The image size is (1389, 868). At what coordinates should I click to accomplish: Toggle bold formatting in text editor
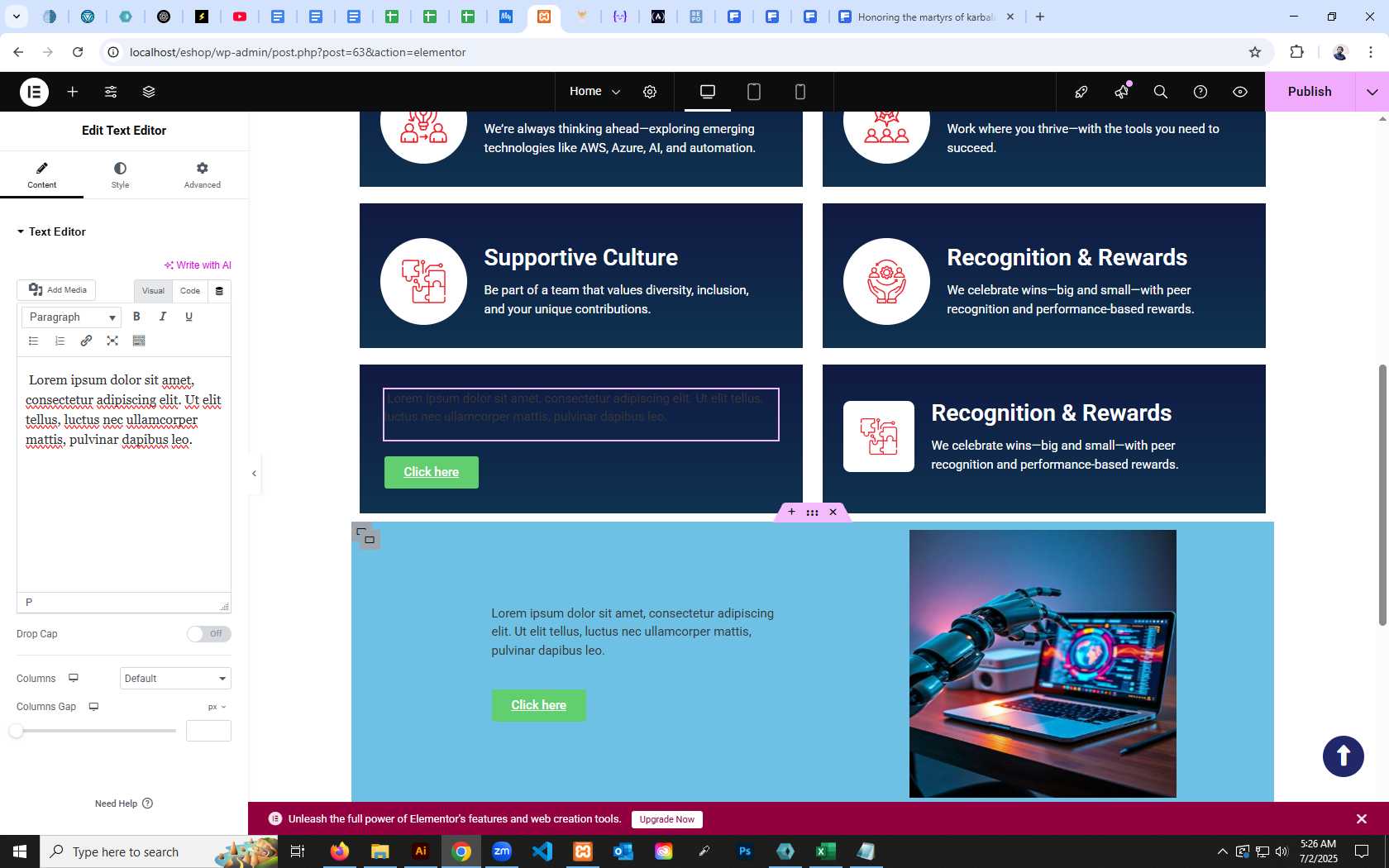pyautogui.click(x=137, y=317)
